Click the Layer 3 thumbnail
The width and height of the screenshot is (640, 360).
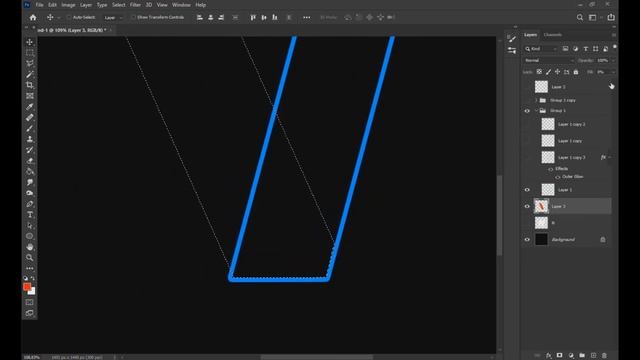[541, 207]
